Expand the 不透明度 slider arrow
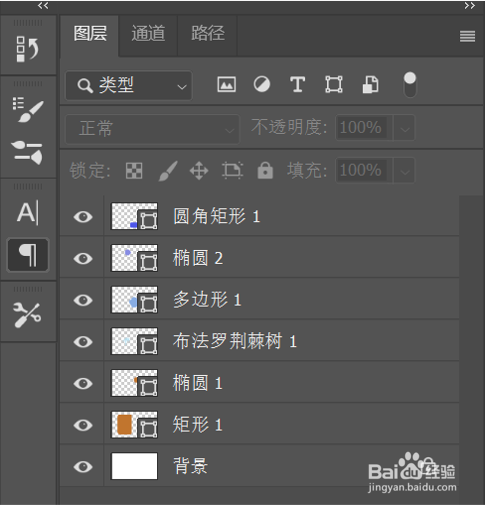 pos(405,128)
